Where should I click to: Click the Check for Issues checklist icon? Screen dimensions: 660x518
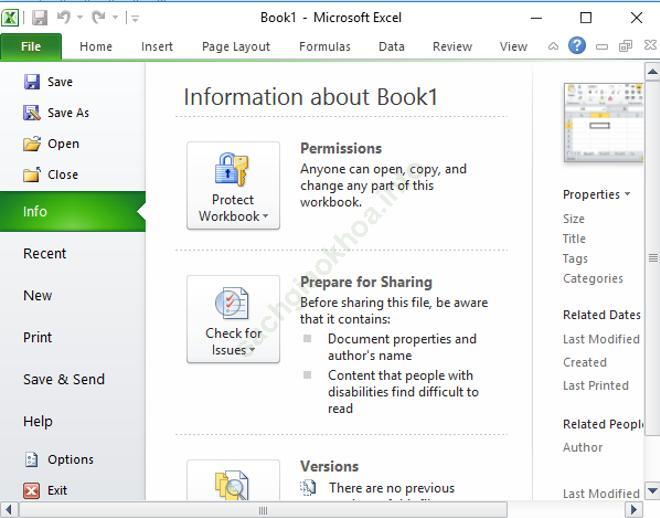[232, 303]
